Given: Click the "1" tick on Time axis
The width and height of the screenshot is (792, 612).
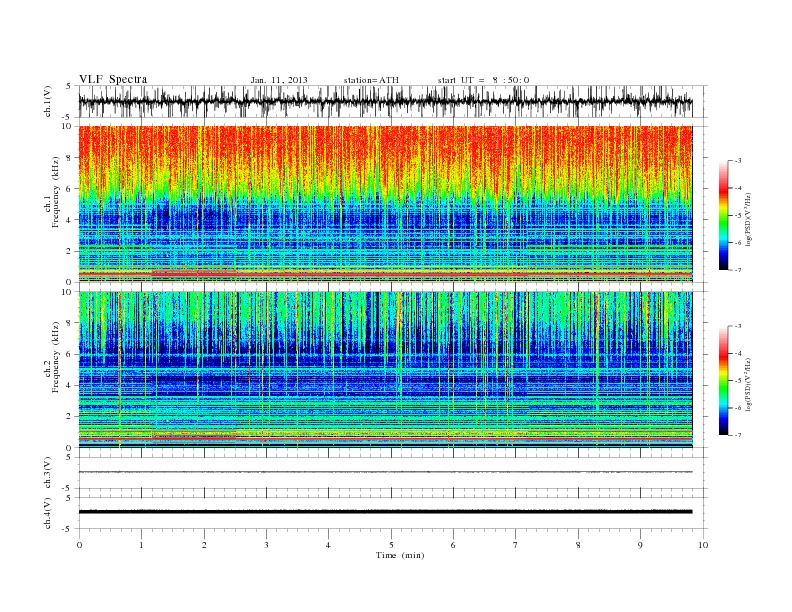Looking at the screenshot, I should click(141, 545).
